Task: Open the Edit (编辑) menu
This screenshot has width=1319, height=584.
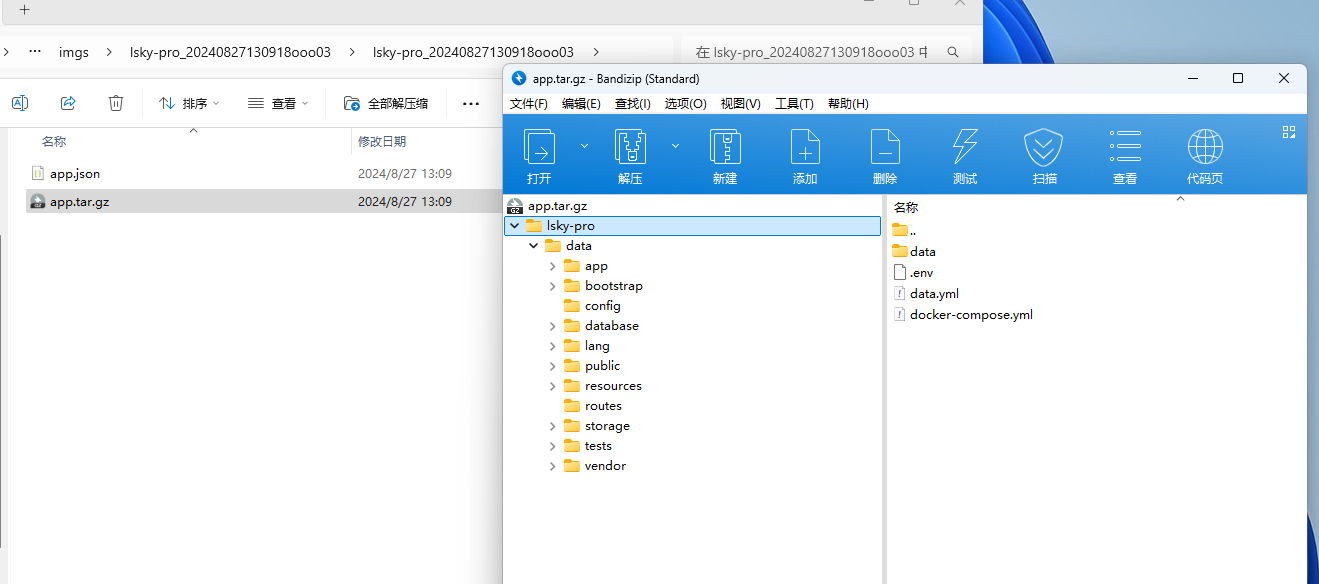Action: pos(581,104)
